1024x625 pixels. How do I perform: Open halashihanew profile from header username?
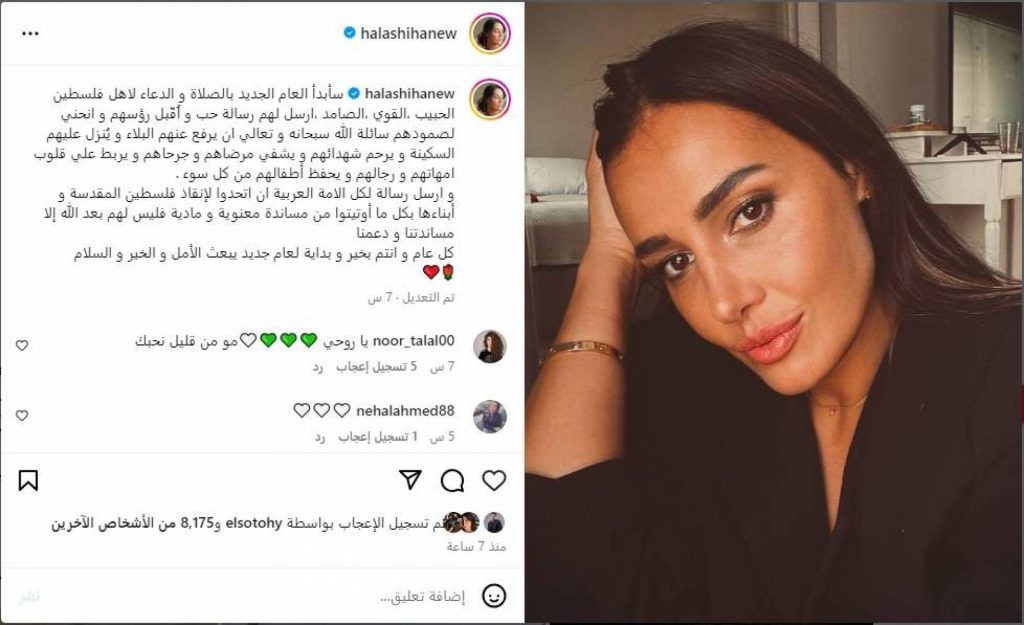pos(408,33)
